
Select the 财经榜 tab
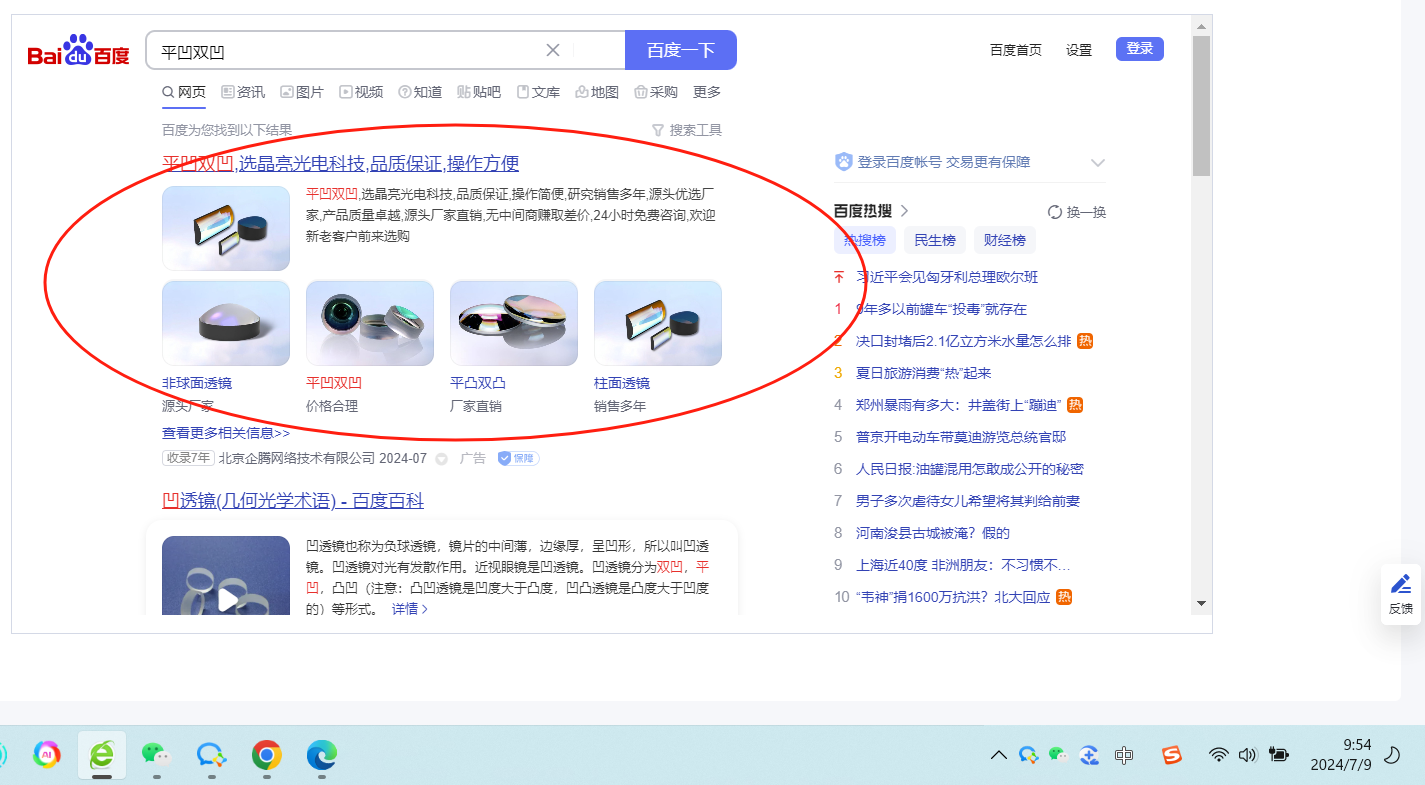pyautogui.click(x=1005, y=240)
